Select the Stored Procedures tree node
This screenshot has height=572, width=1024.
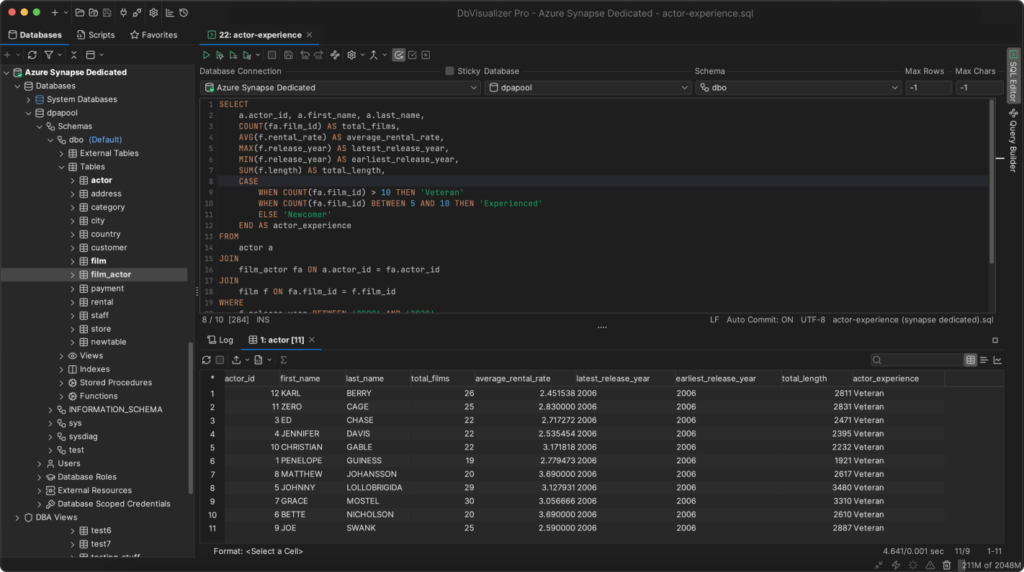115,382
